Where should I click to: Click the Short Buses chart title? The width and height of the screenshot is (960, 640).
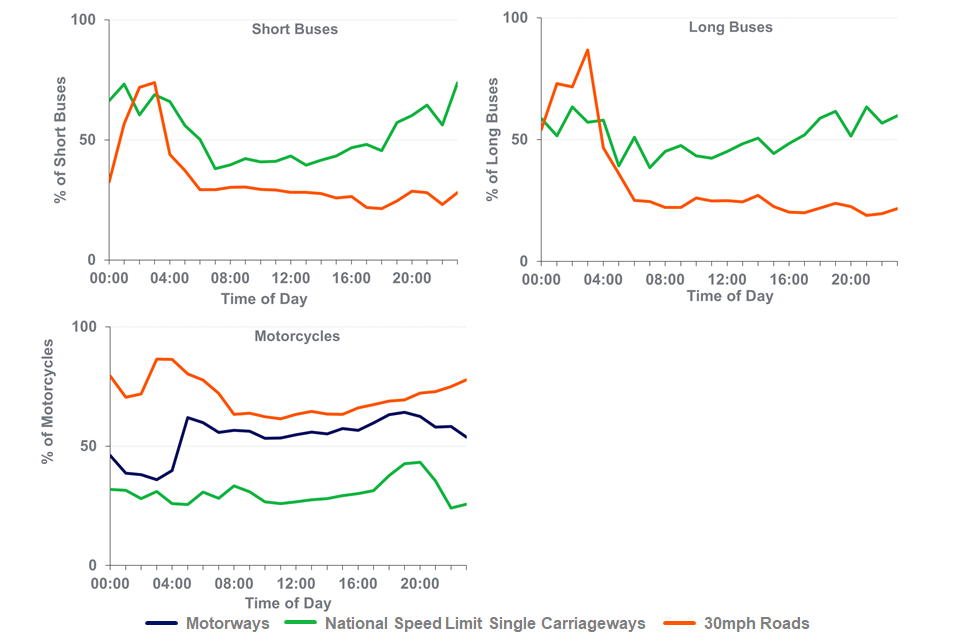click(x=294, y=29)
